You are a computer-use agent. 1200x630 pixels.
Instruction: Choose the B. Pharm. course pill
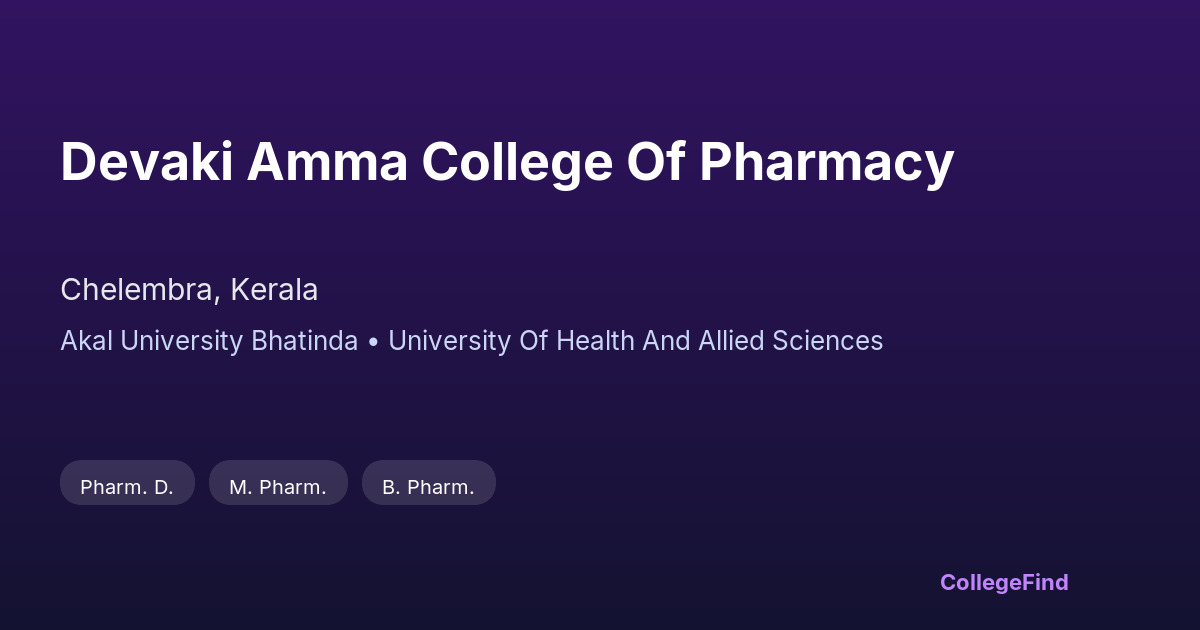point(428,487)
